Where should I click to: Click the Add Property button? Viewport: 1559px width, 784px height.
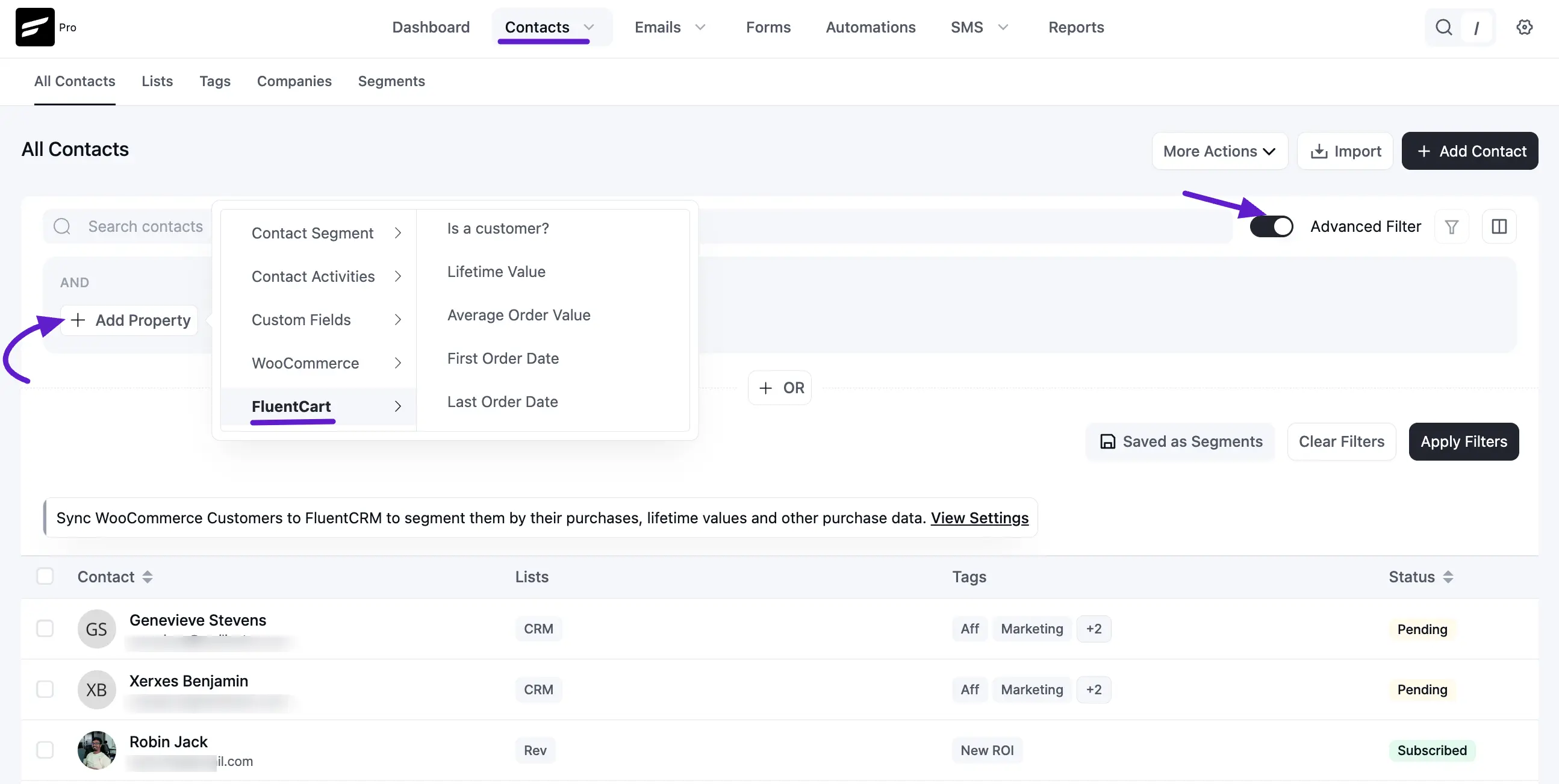coord(129,320)
